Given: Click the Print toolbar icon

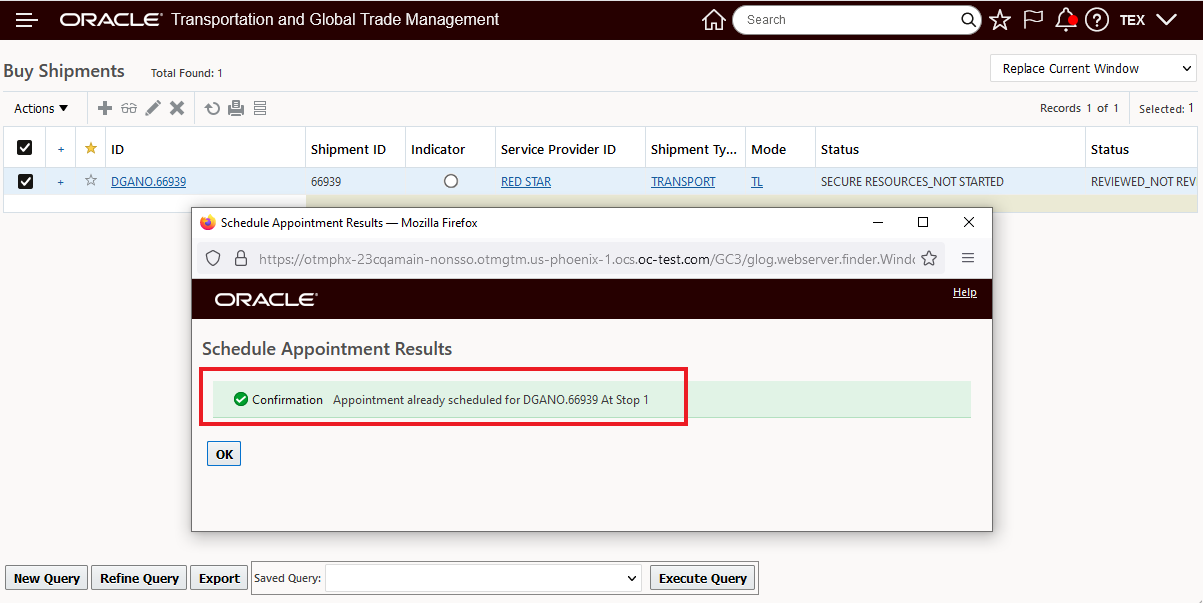Looking at the screenshot, I should [x=236, y=108].
